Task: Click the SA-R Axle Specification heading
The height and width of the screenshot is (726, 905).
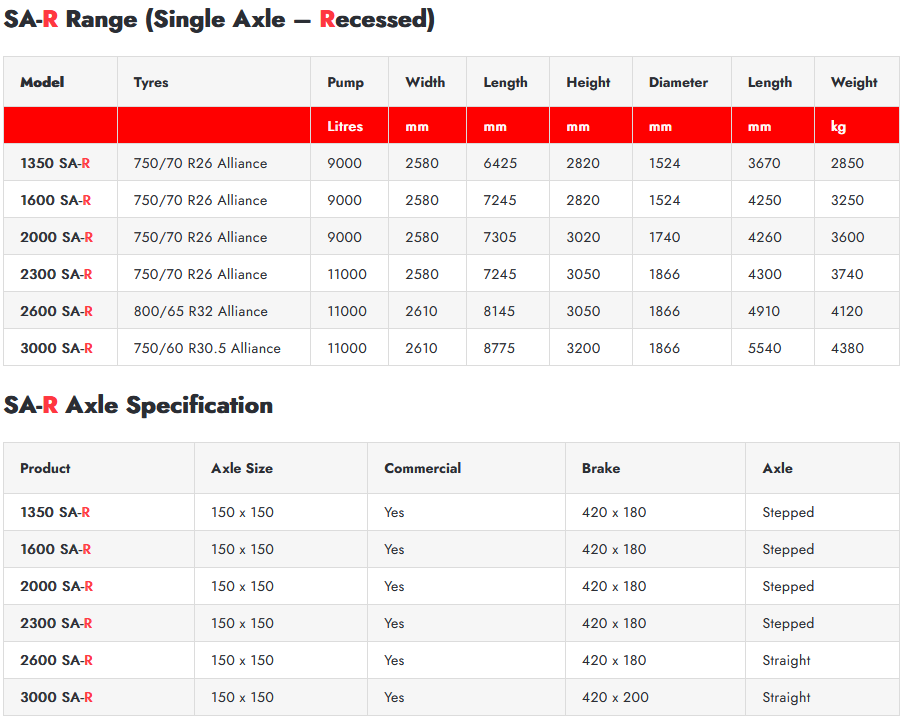Action: point(138,405)
